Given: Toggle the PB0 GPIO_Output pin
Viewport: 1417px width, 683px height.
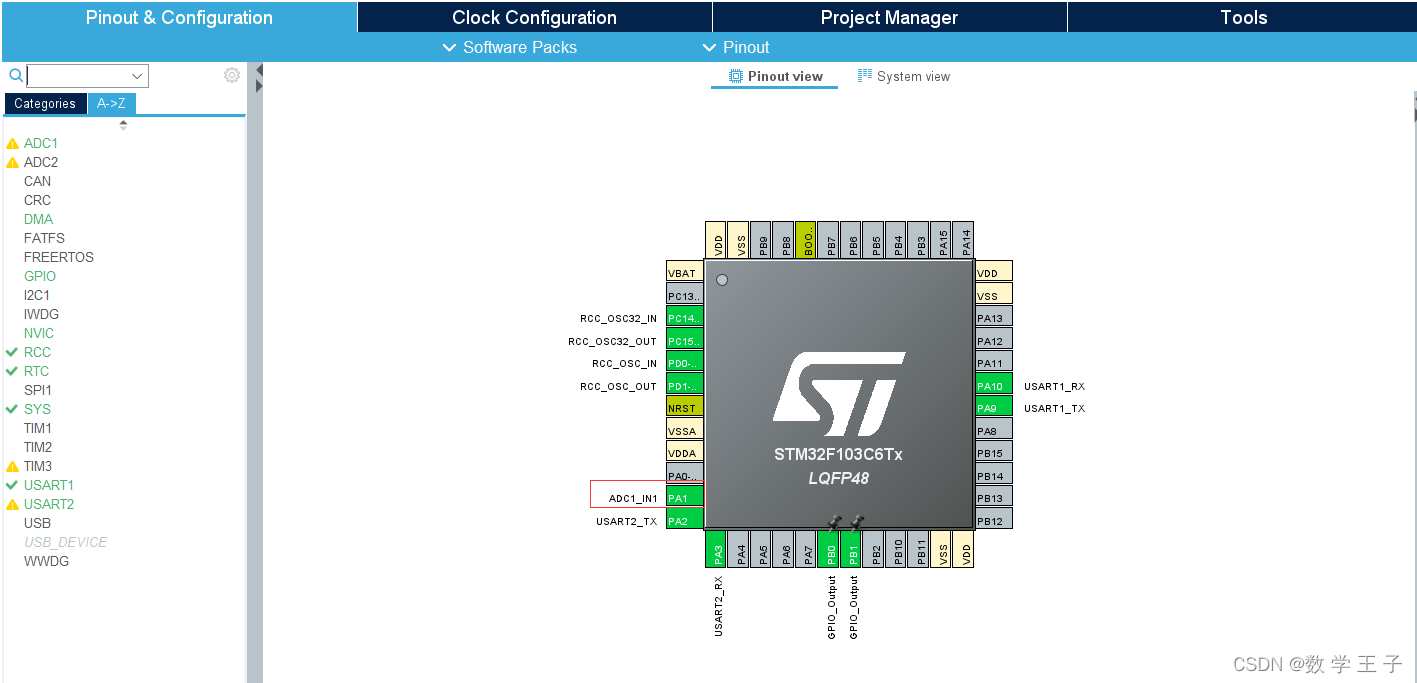Looking at the screenshot, I should tap(829, 549).
